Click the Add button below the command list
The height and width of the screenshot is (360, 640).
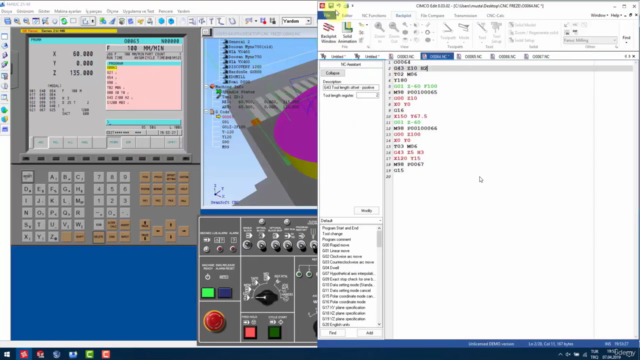coord(369,333)
